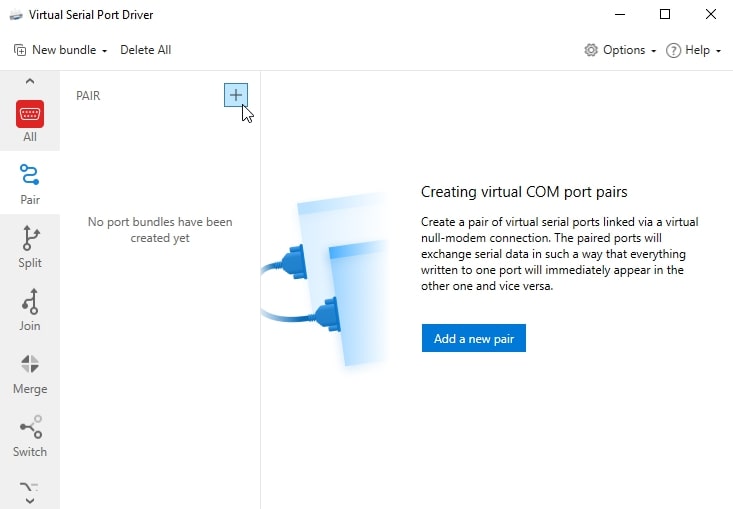Click the Add a new pair button
Screen dimensions: 733x509
pyautogui.click(x=474, y=338)
